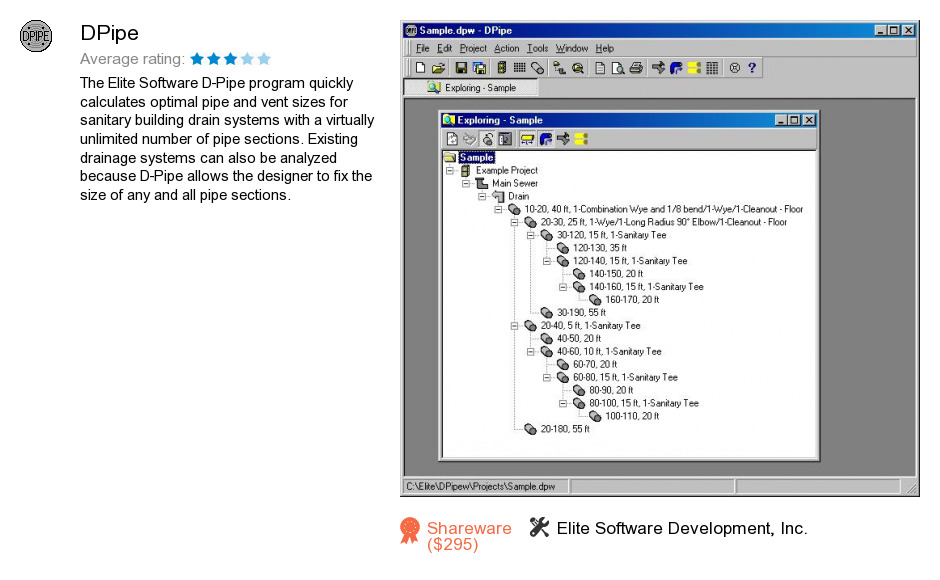Select the Sample root folder in tree
Screen dimensions: 940x580
(476, 158)
